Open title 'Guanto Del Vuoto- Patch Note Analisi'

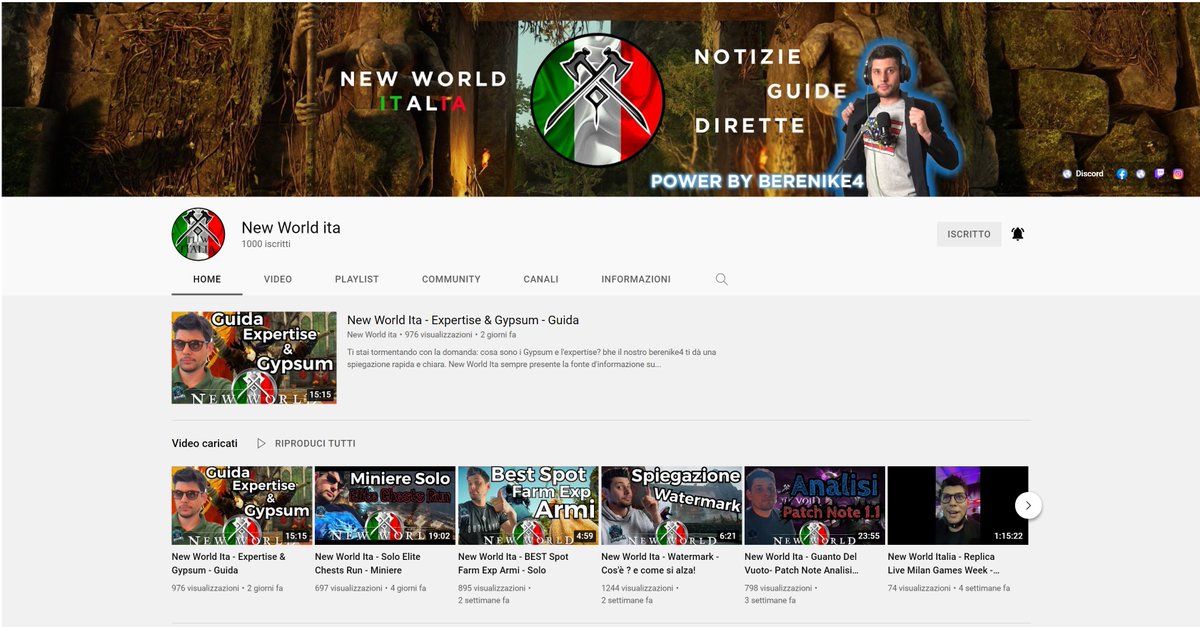tap(802, 563)
